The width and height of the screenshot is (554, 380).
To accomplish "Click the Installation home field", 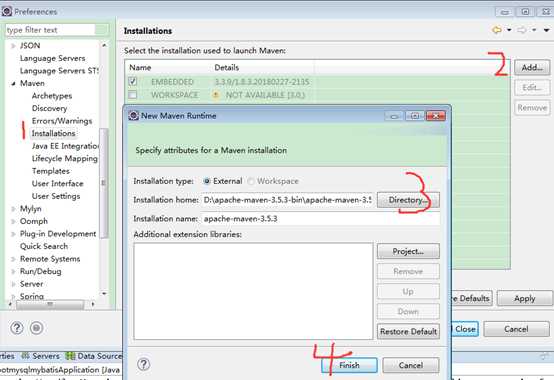I will point(287,200).
